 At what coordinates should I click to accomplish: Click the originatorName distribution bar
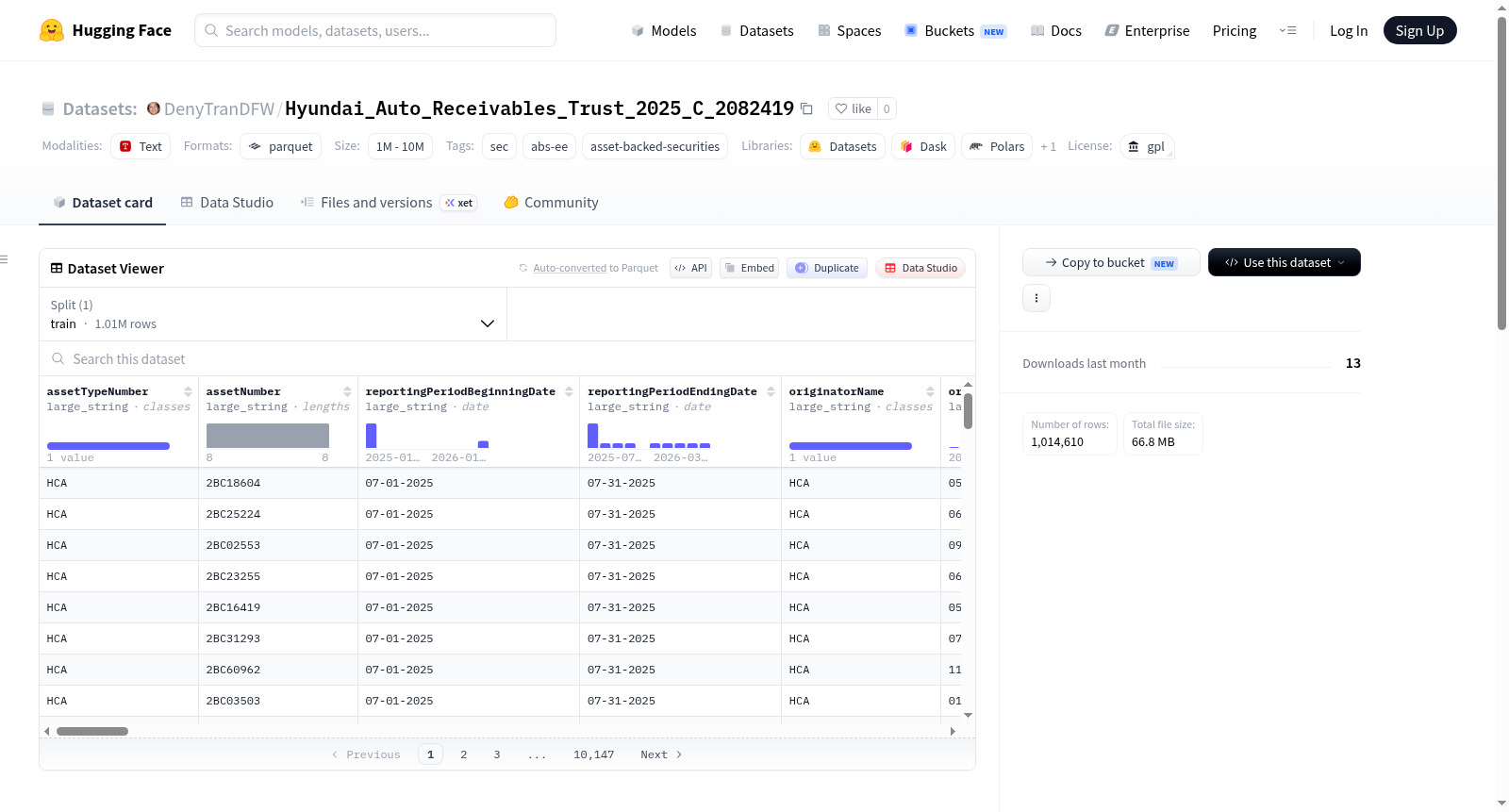[x=851, y=446]
